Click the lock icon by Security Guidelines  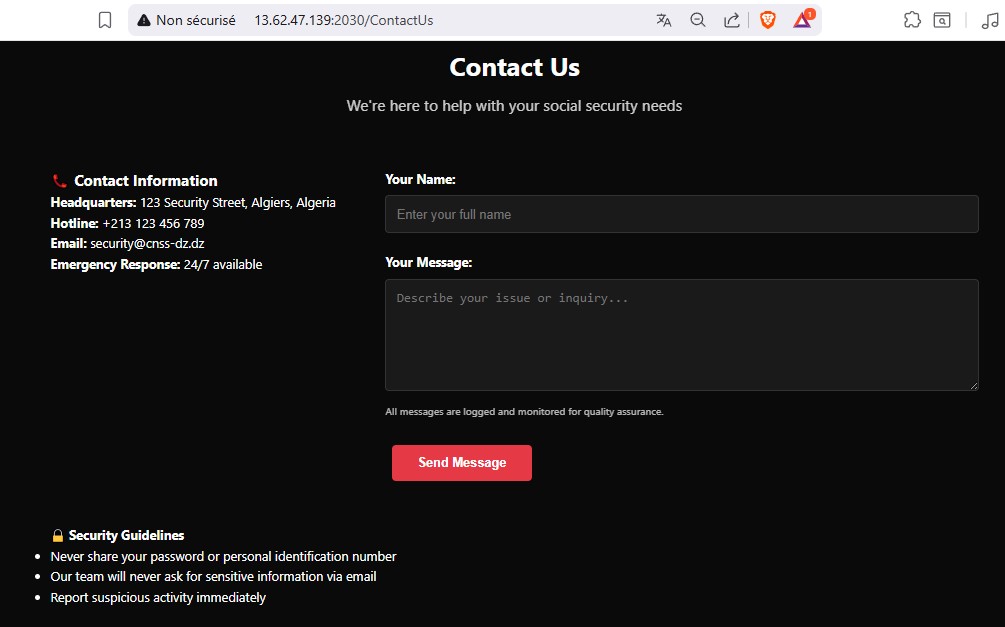pyautogui.click(x=58, y=535)
